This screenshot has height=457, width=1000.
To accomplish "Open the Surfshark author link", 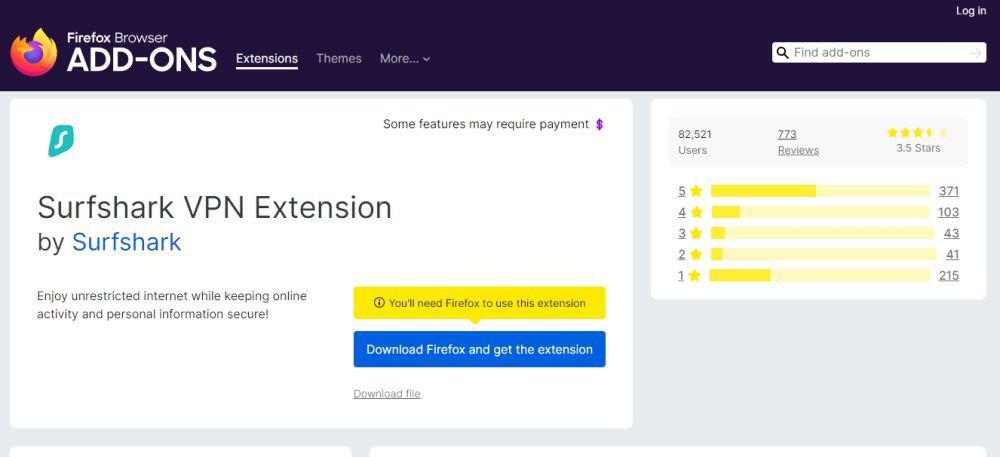I will tap(126, 242).
